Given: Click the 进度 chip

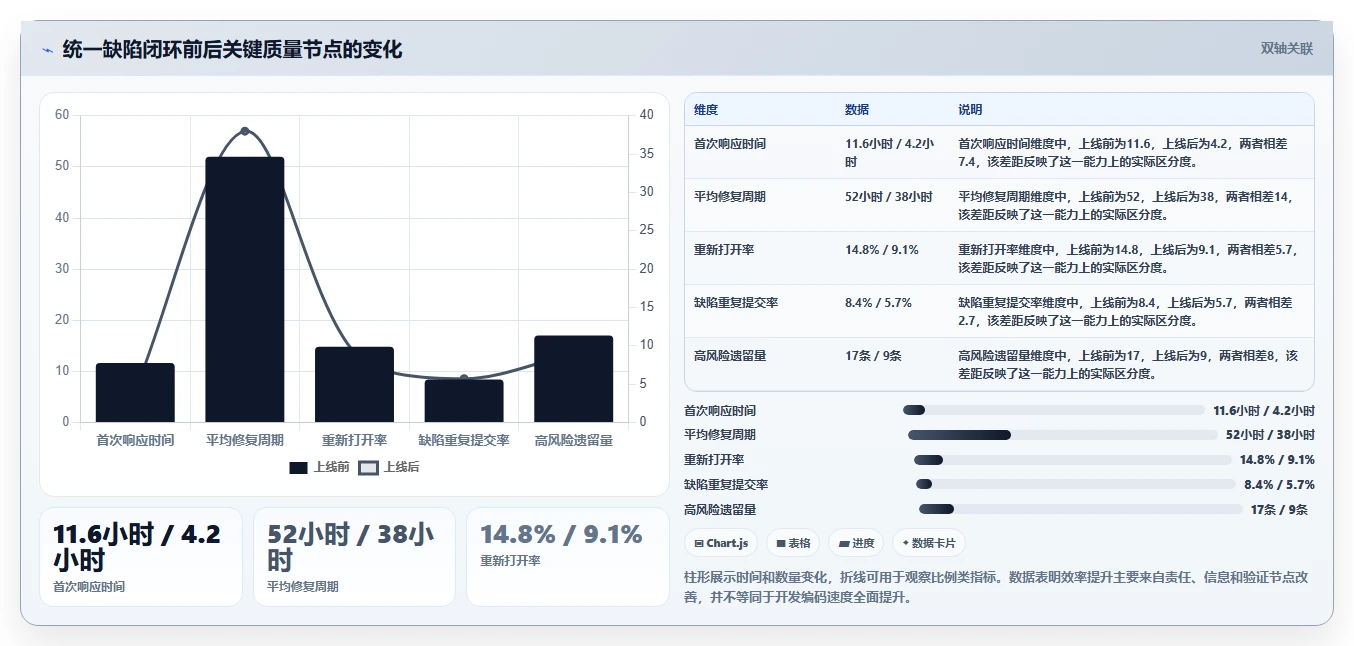Looking at the screenshot, I should pyautogui.click(x=857, y=543).
